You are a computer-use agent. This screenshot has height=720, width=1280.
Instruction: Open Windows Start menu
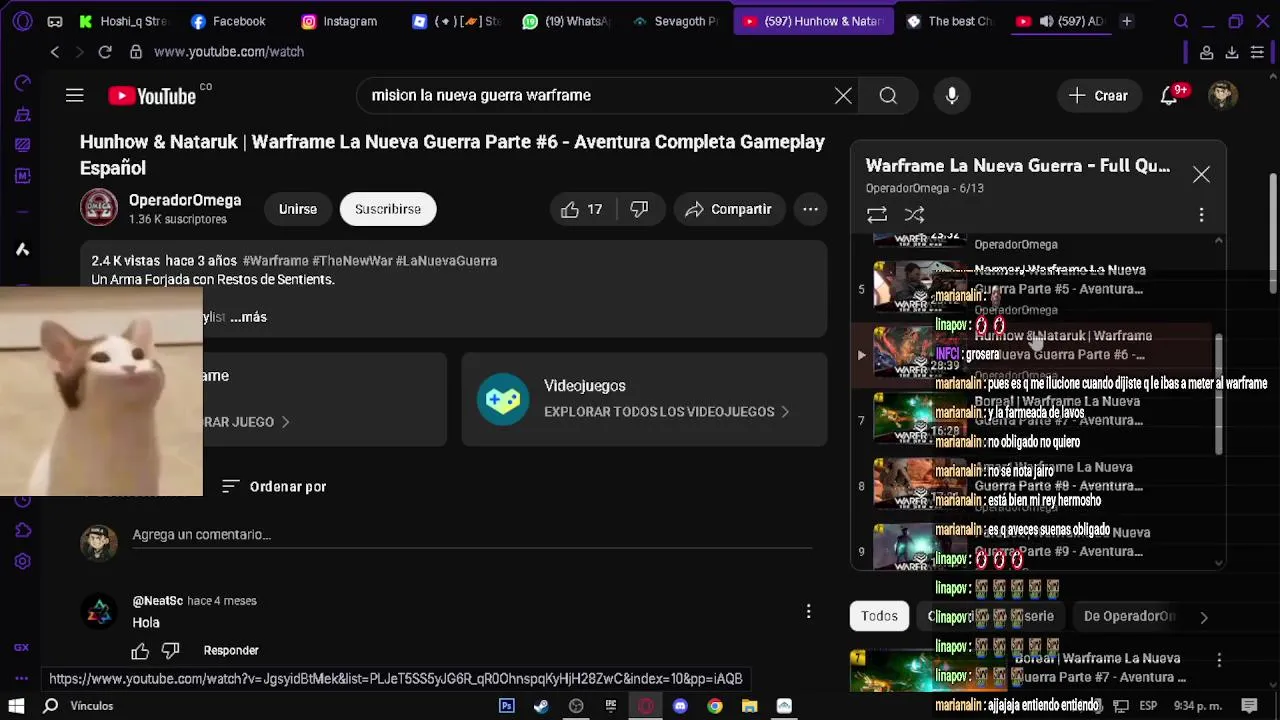pos(16,706)
